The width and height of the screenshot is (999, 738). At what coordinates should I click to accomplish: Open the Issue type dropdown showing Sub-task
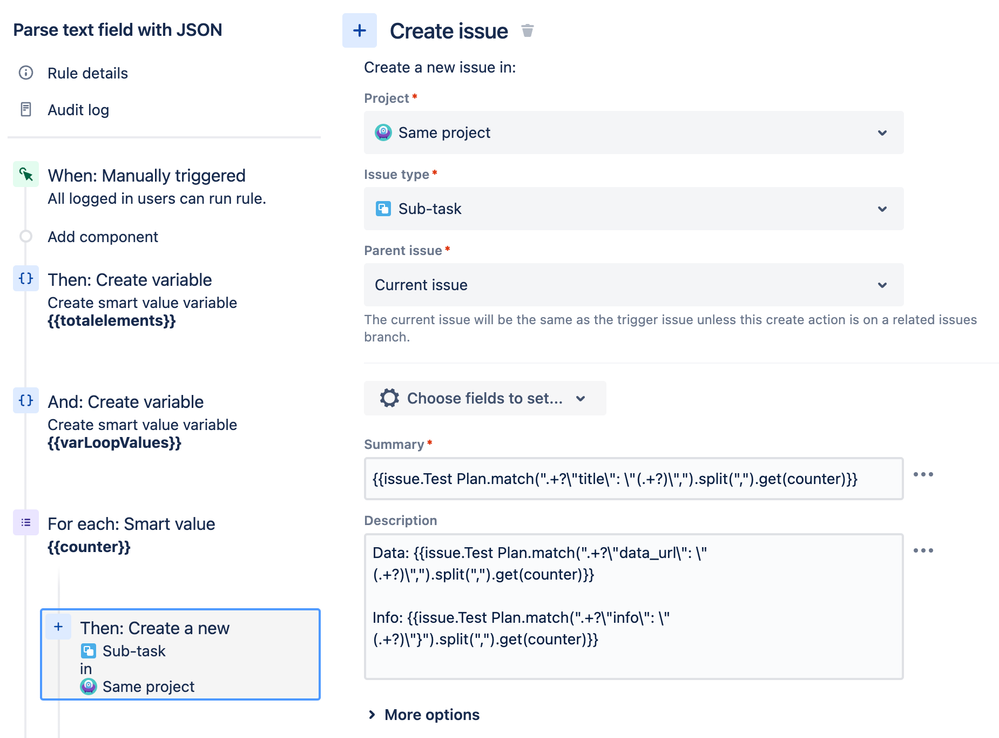coord(633,209)
